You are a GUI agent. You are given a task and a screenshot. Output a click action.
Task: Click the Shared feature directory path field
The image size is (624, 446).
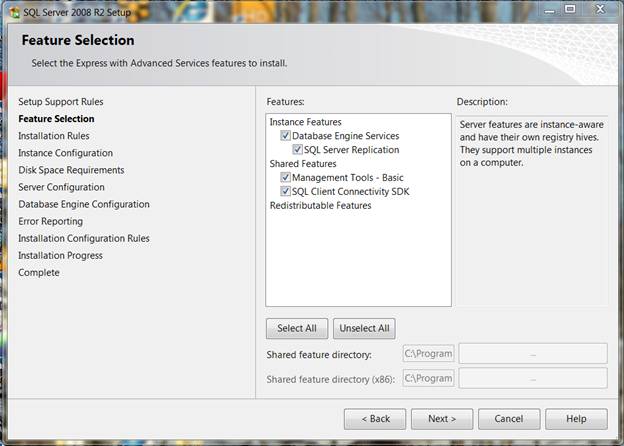tap(429, 353)
